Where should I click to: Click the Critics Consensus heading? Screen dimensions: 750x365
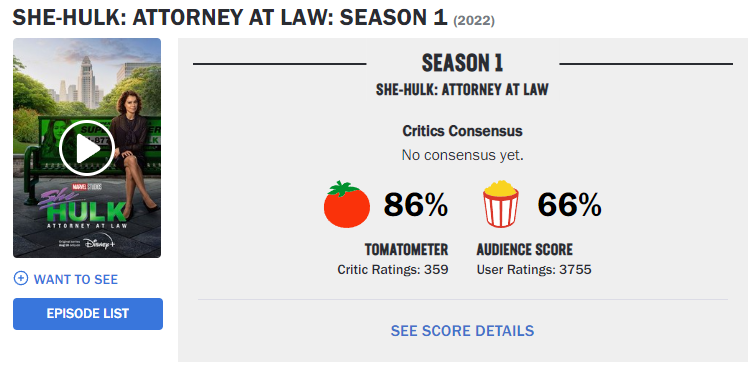pyautogui.click(x=462, y=131)
